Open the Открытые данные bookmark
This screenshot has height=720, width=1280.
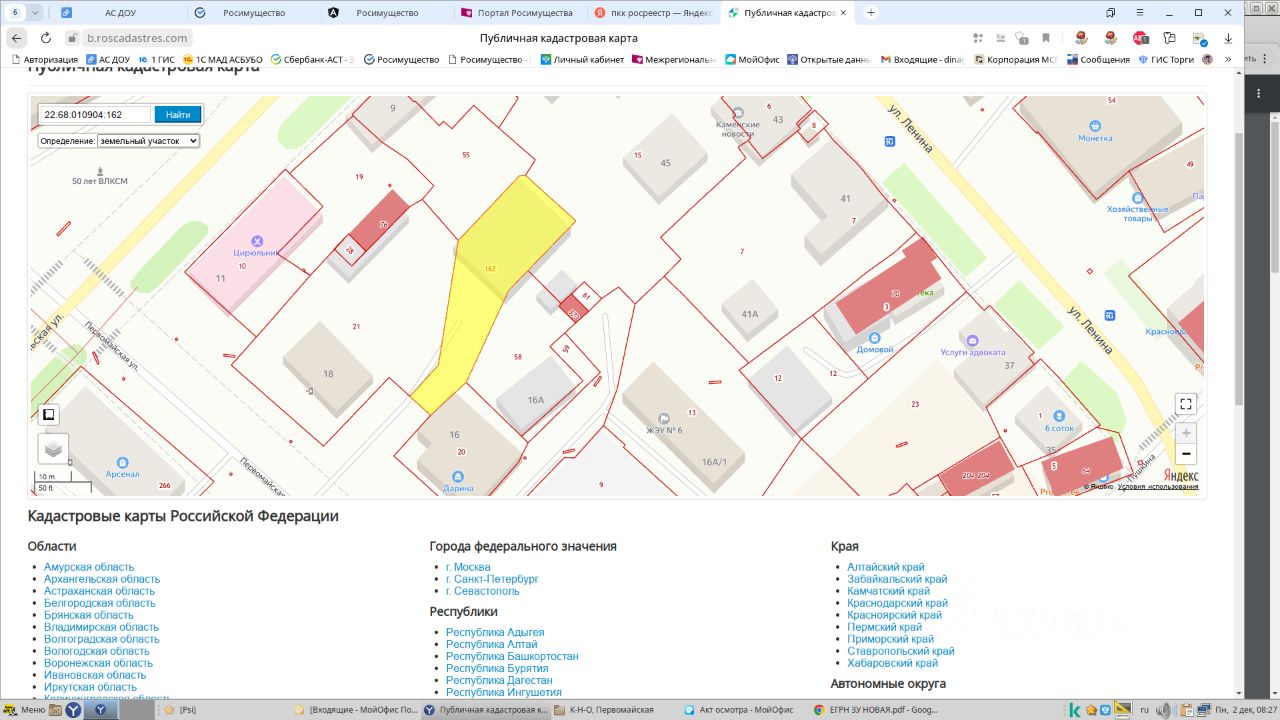pyautogui.click(x=829, y=60)
